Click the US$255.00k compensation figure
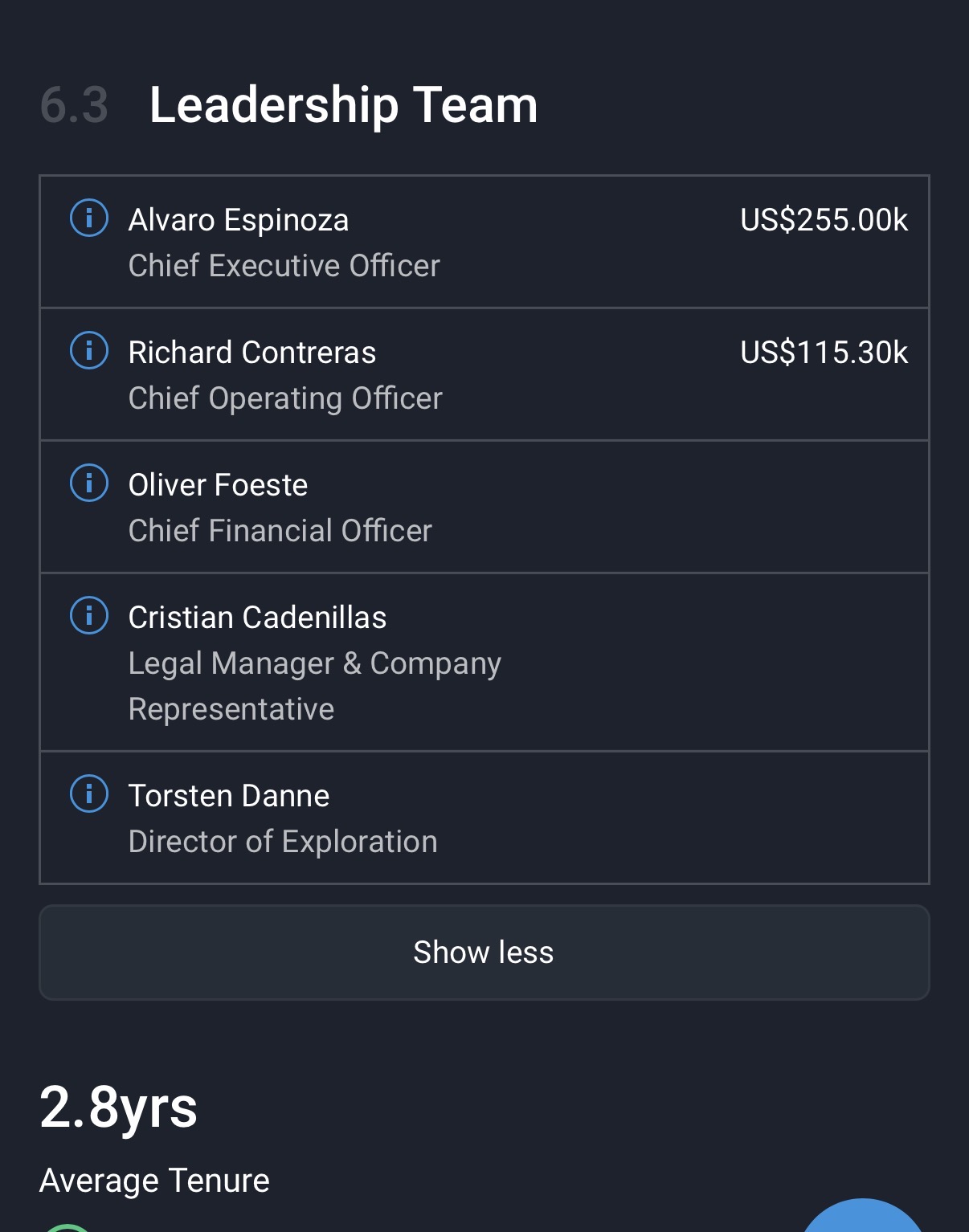This screenshot has height=1232, width=969. coord(824,220)
